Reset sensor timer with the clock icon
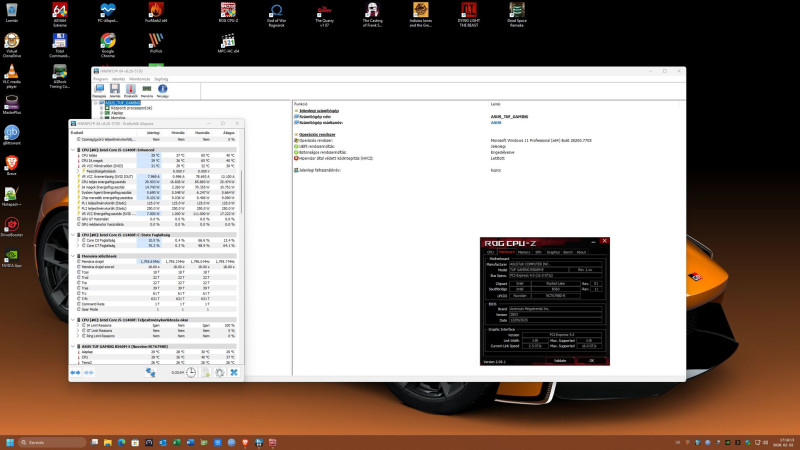800x450 pixels. (190, 373)
